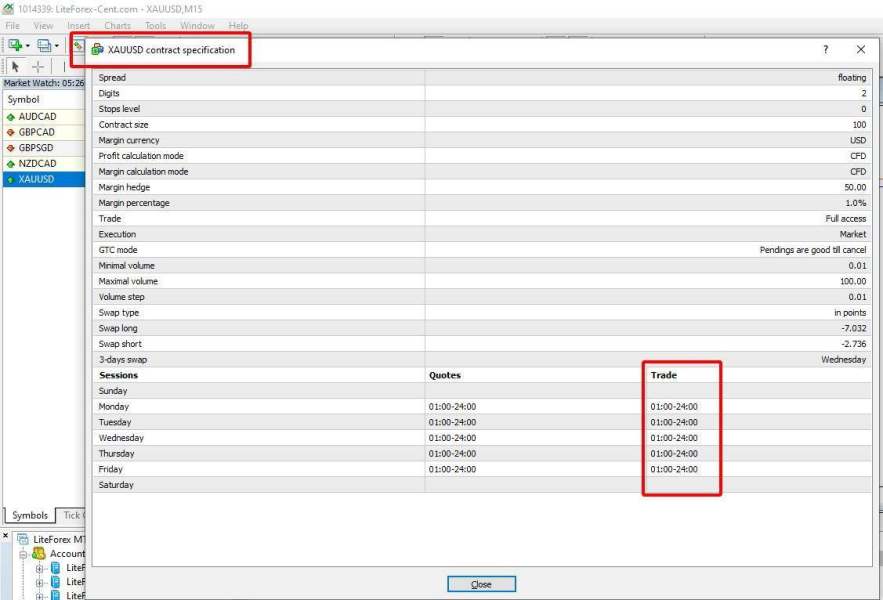Click the Accounts folder icon in Navigator
Image resolution: width=883 pixels, height=600 pixels.
[x=39, y=554]
